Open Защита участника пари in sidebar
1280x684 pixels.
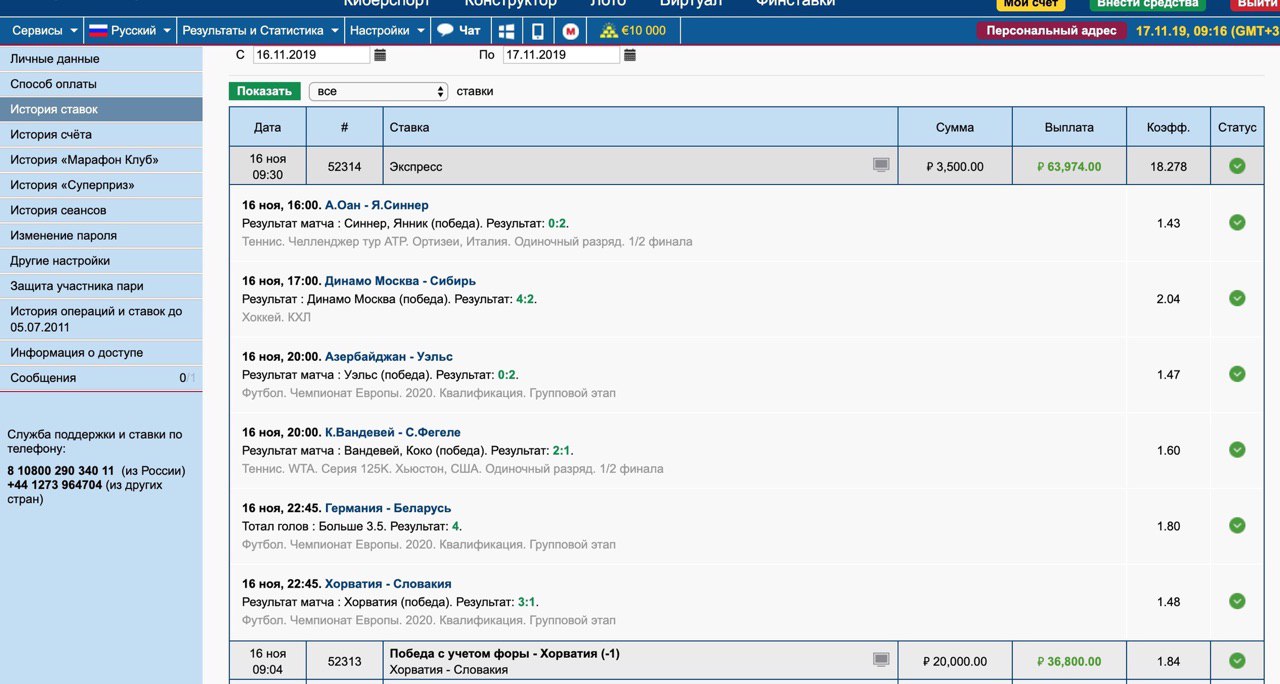pyautogui.click(x=101, y=286)
